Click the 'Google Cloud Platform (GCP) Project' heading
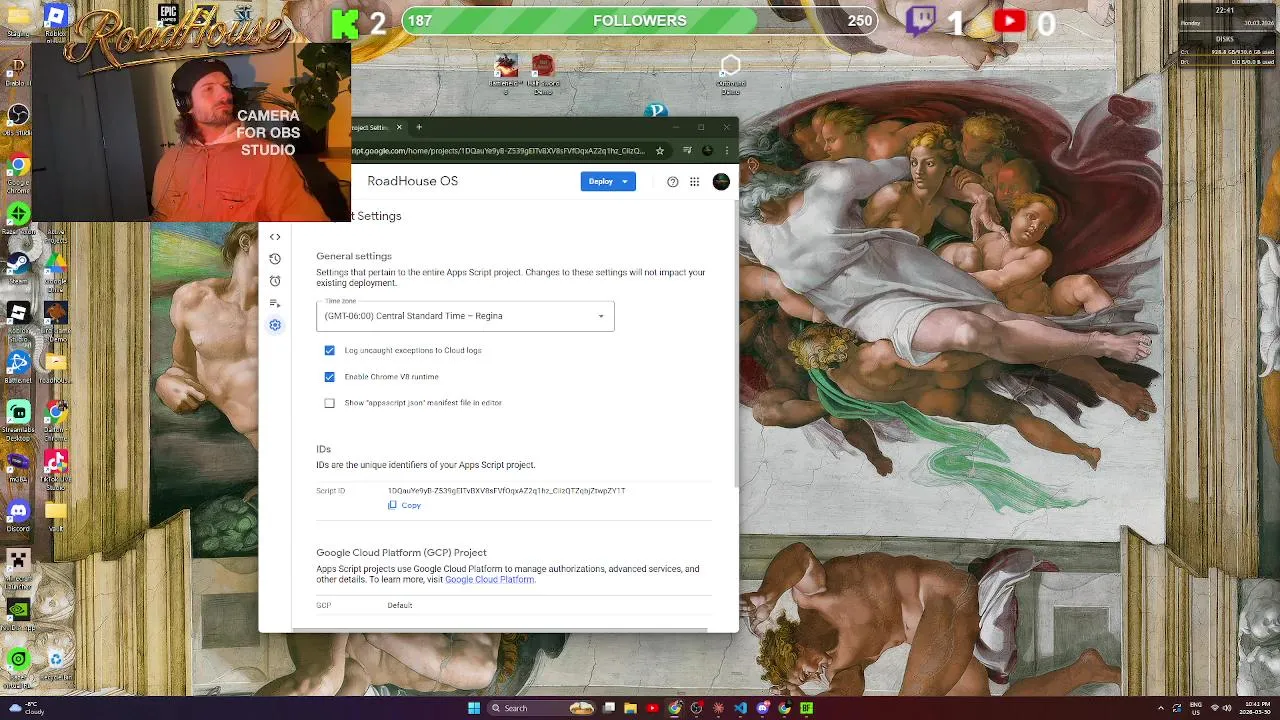Viewport: 1280px width, 720px height. pos(401,553)
